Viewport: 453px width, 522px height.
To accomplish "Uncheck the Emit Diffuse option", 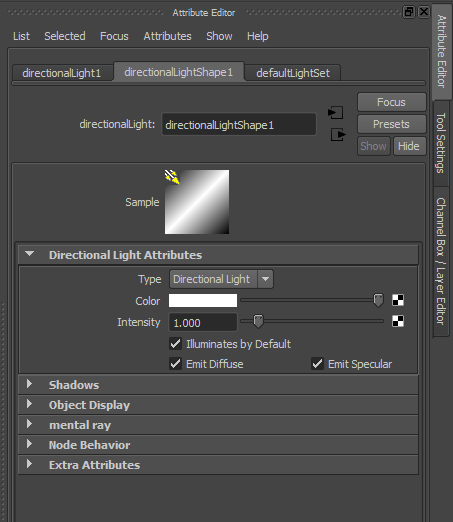I will tap(175, 364).
